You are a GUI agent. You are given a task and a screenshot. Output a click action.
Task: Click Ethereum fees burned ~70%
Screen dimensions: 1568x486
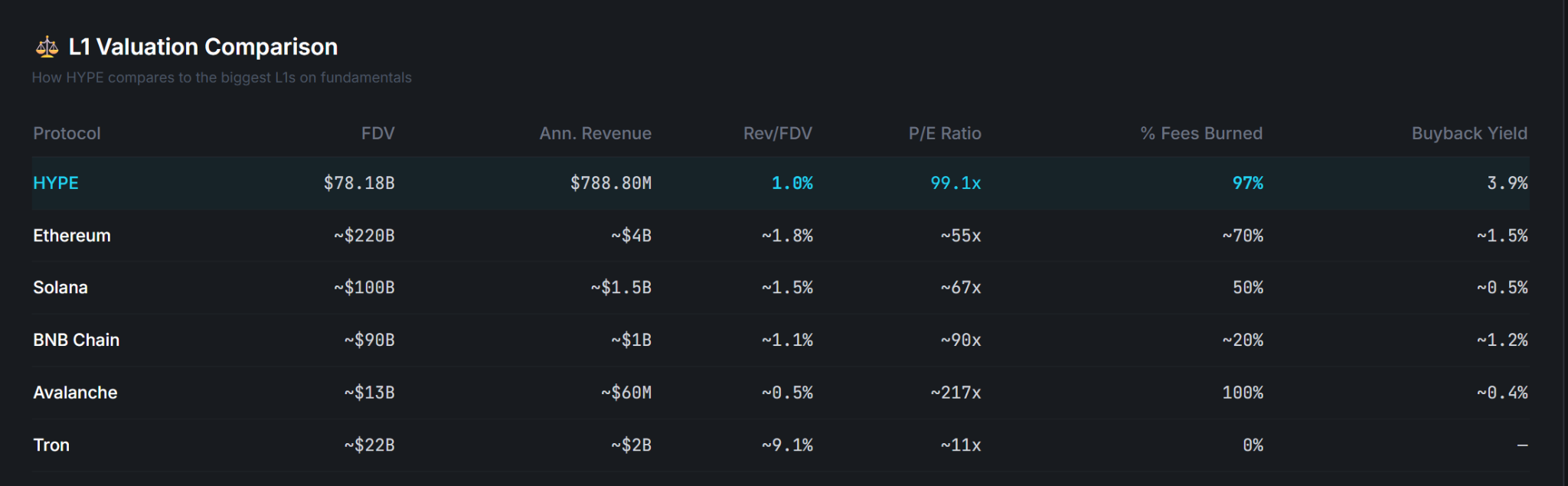[x=1243, y=236]
